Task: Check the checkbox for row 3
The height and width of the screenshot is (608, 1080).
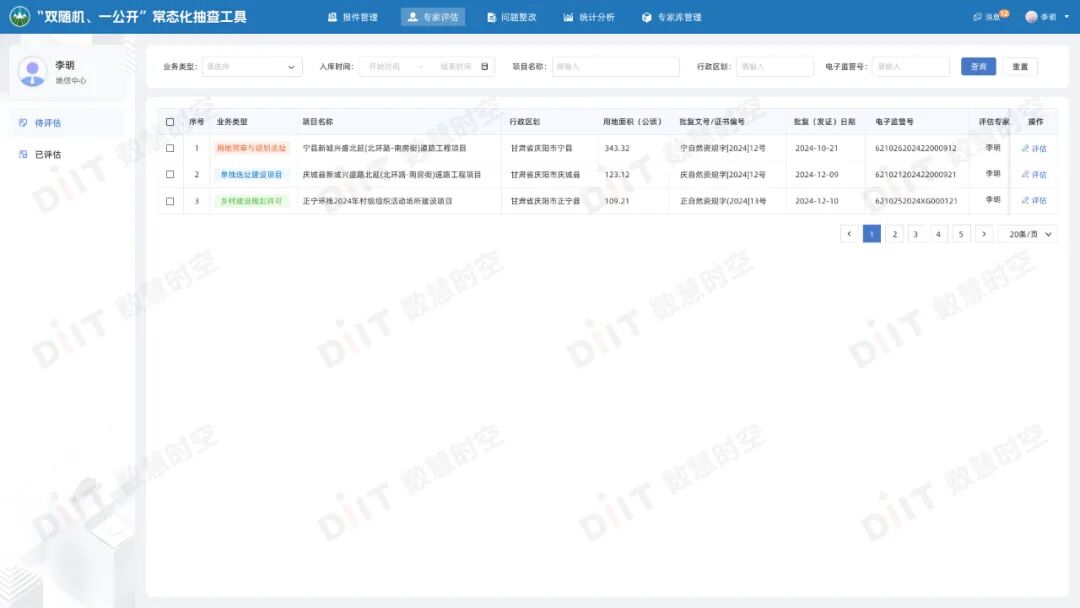Action: 170,201
